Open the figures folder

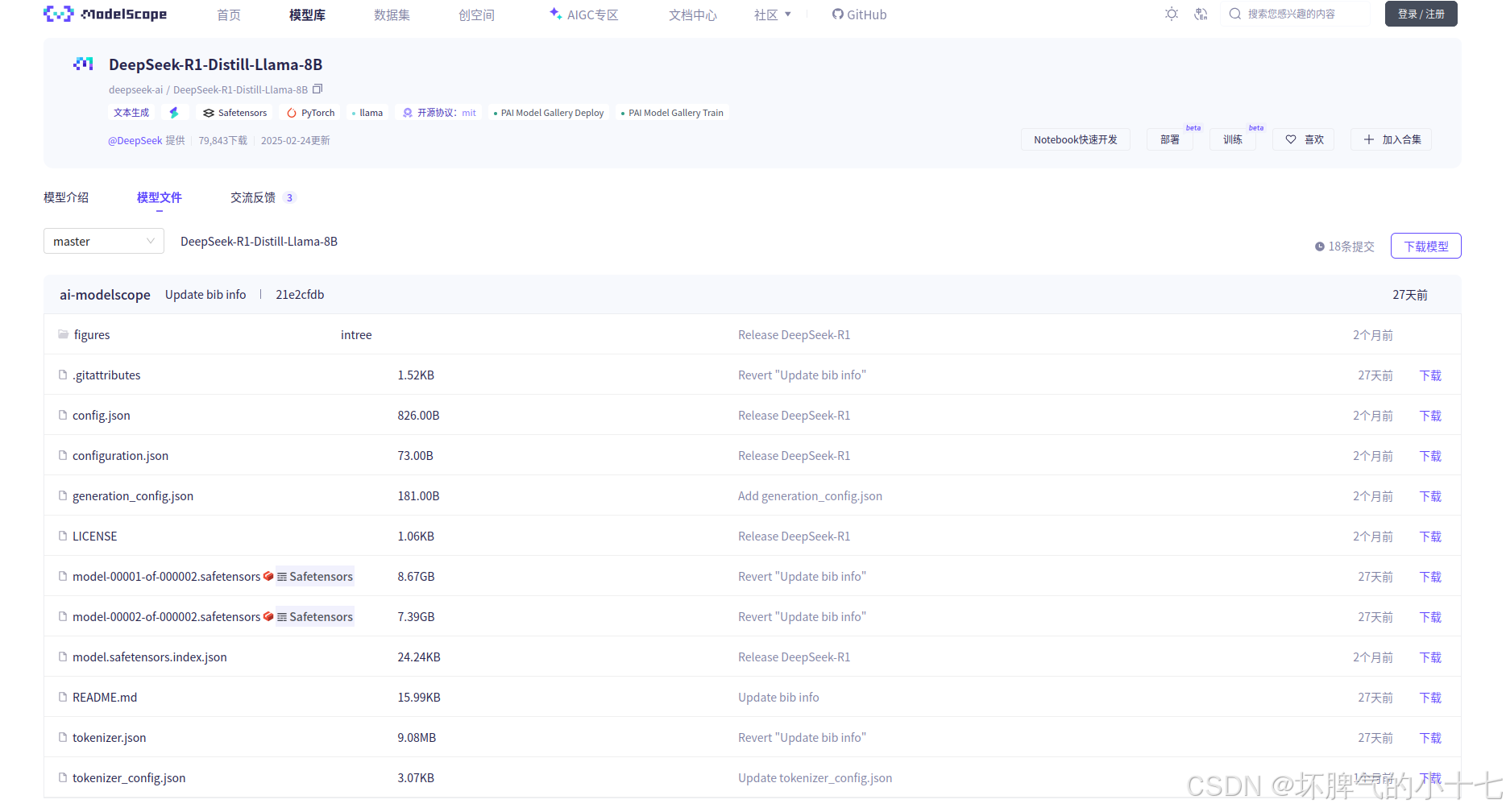click(92, 334)
